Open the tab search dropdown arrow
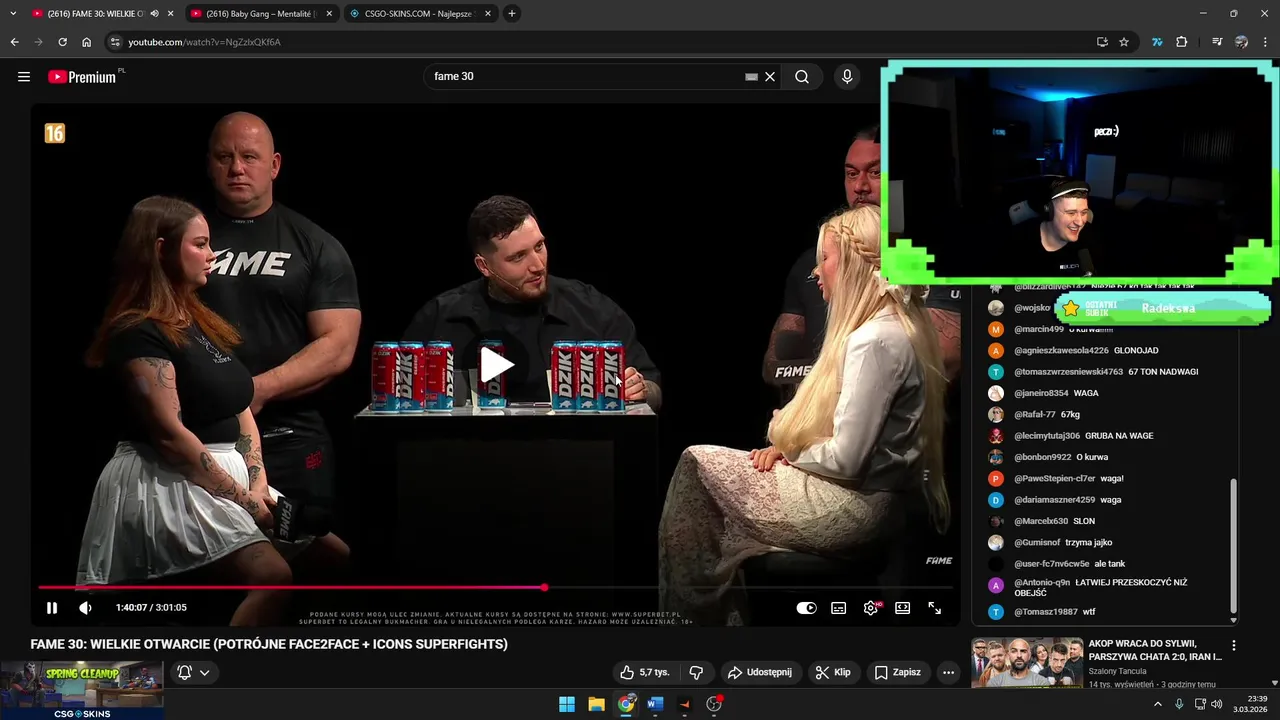Image resolution: width=1280 pixels, height=720 pixels. [13, 14]
